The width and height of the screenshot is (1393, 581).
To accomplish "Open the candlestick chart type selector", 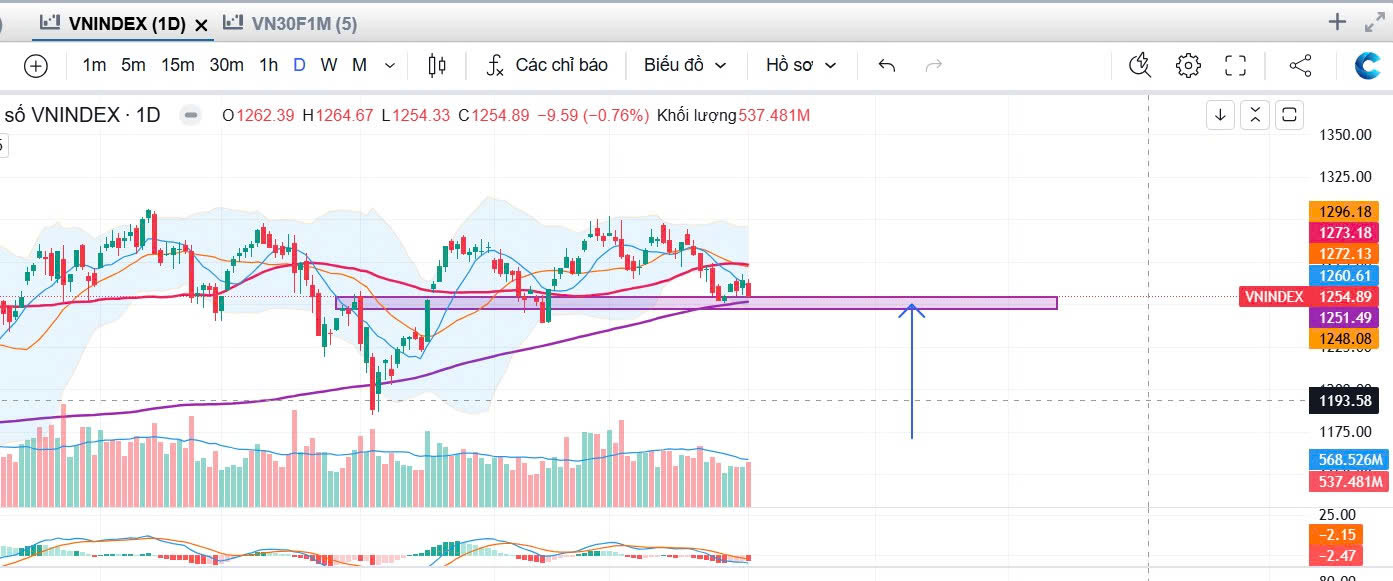I will click(x=436, y=66).
